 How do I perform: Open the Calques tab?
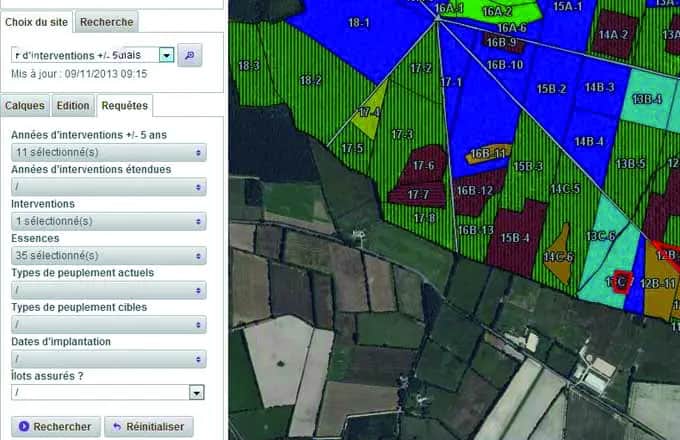coord(25,105)
